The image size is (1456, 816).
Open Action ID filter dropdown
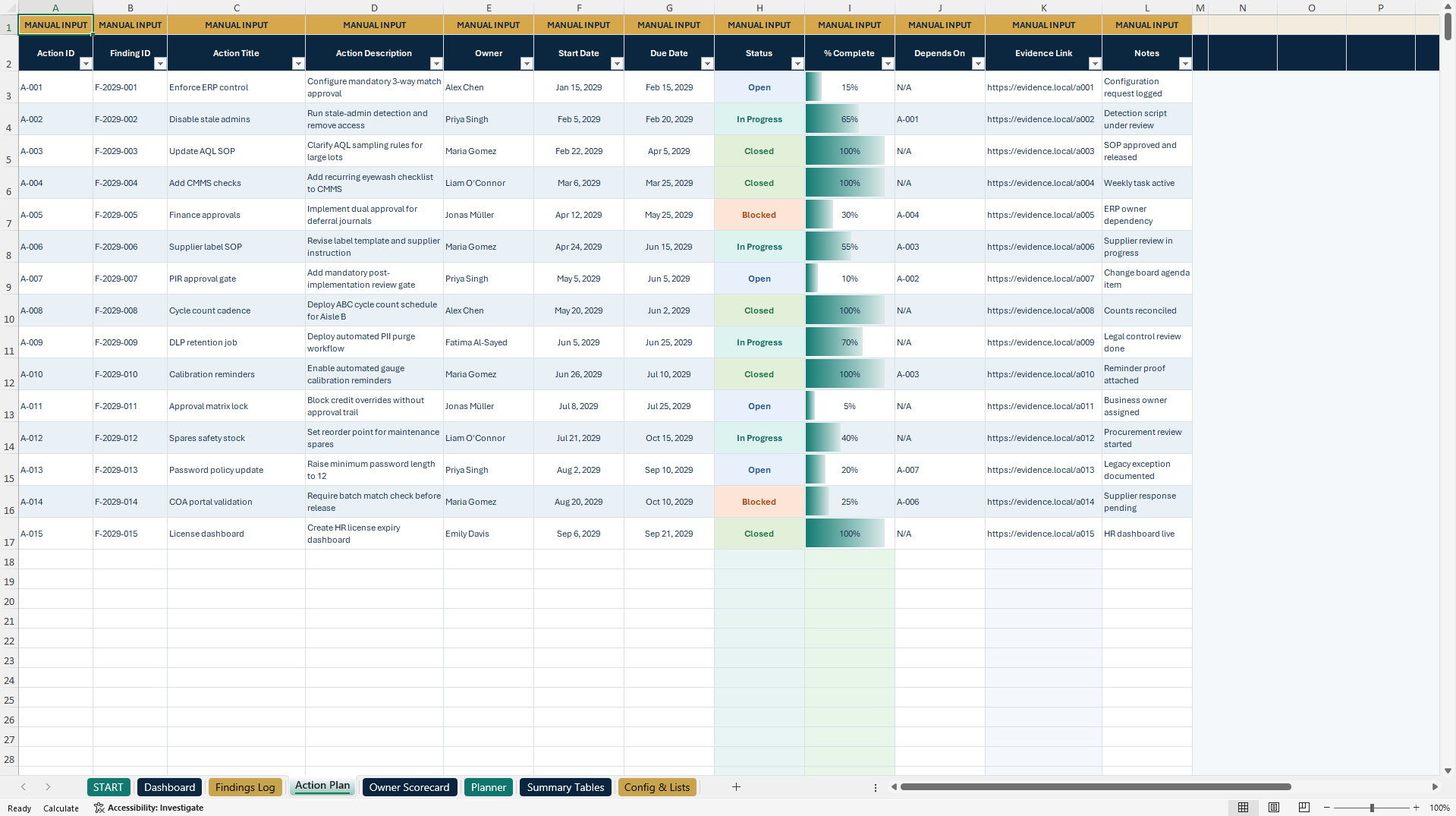click(86, 64)
